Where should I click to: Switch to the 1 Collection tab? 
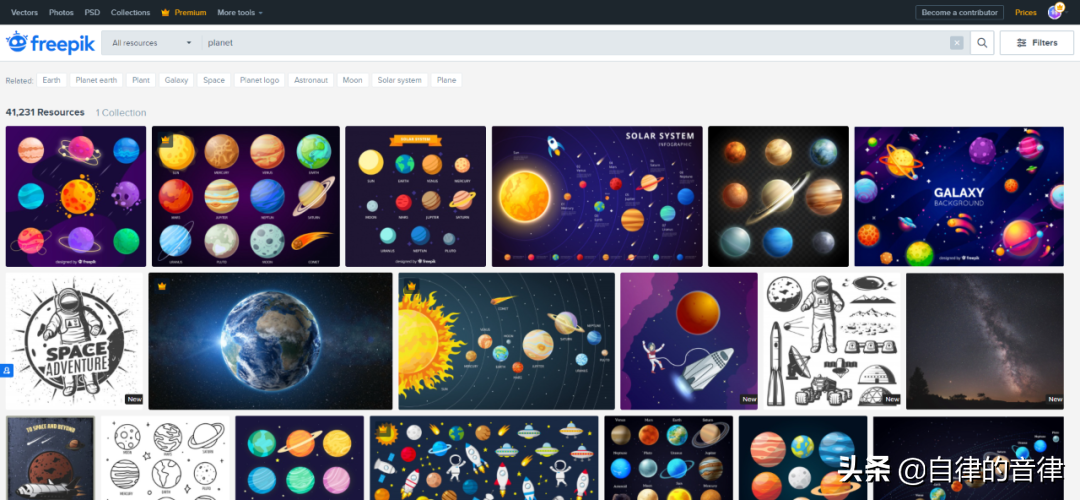click(x=121, y=112)
